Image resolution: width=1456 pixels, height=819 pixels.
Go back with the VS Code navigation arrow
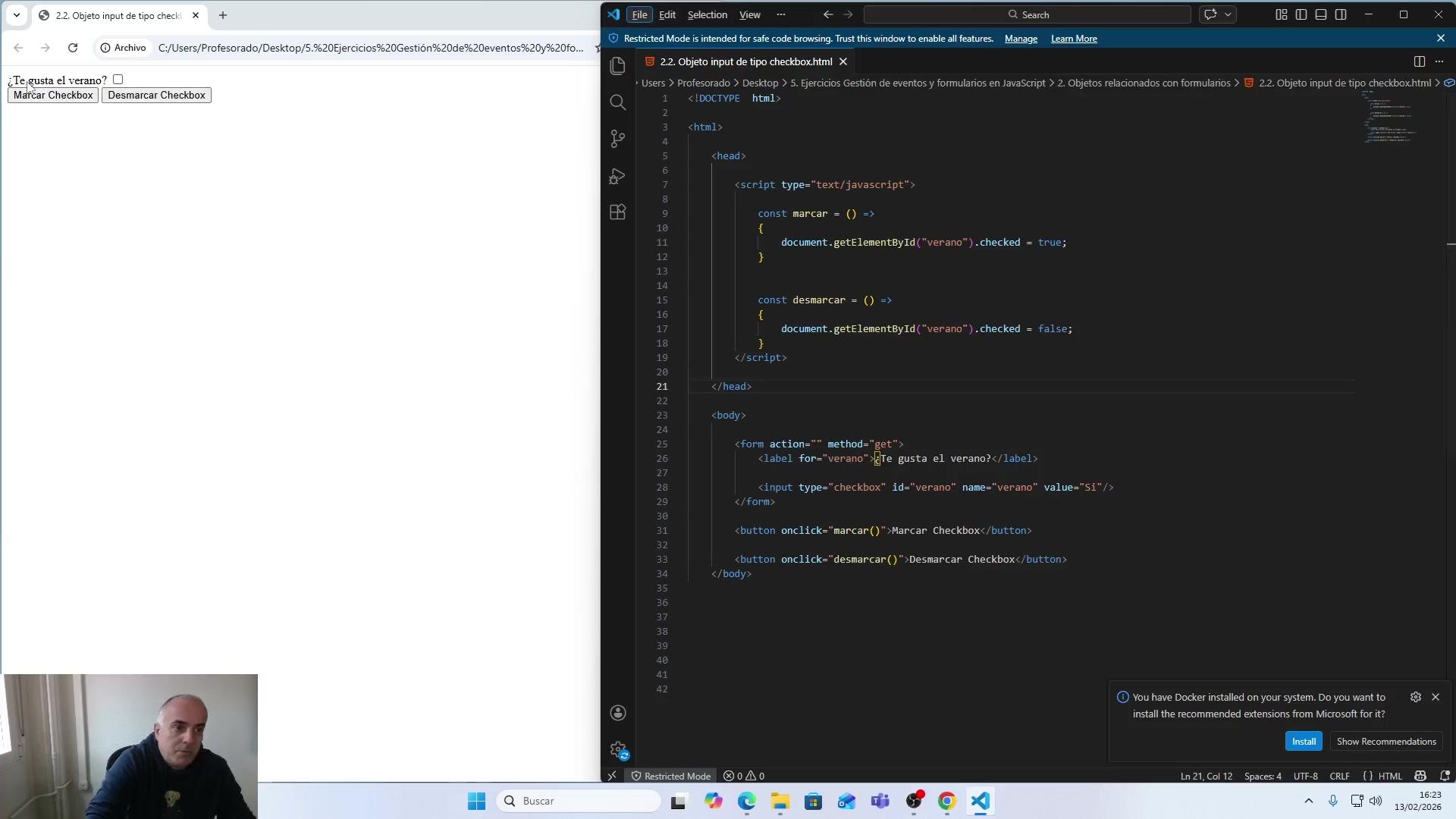coord(828,14)
